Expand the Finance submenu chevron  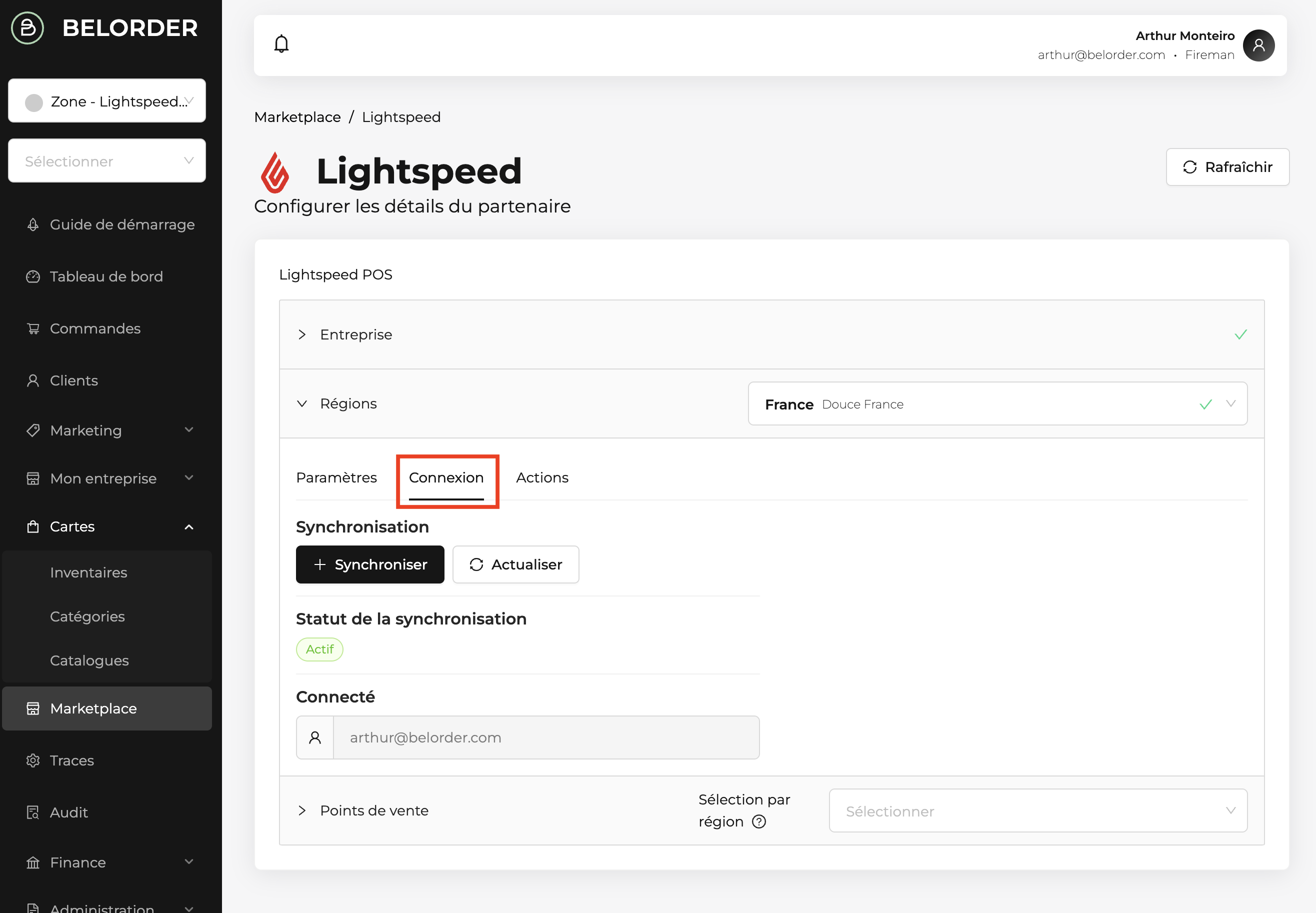pyautogui.click(x=188, y=862)
